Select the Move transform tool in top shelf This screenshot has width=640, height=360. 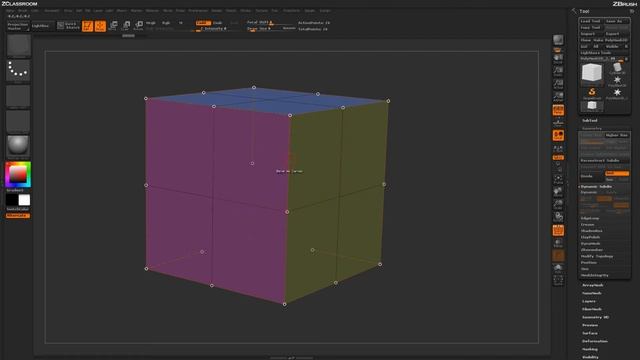point(113,26)
